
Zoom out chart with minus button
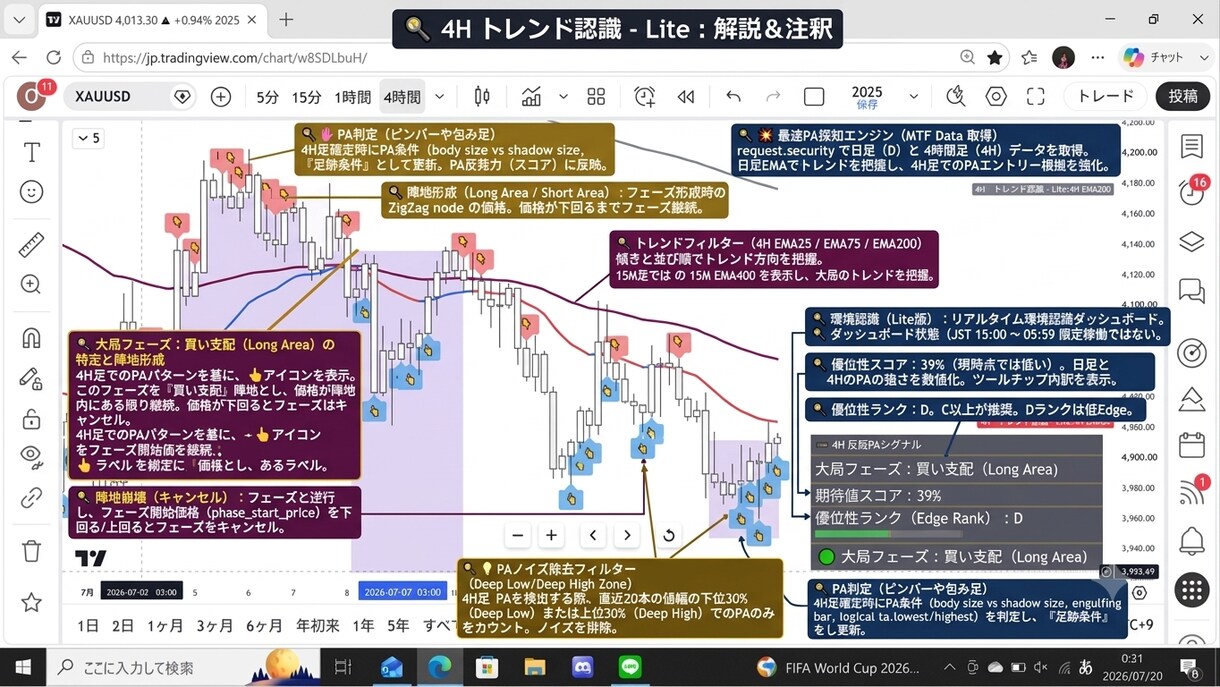517,535
